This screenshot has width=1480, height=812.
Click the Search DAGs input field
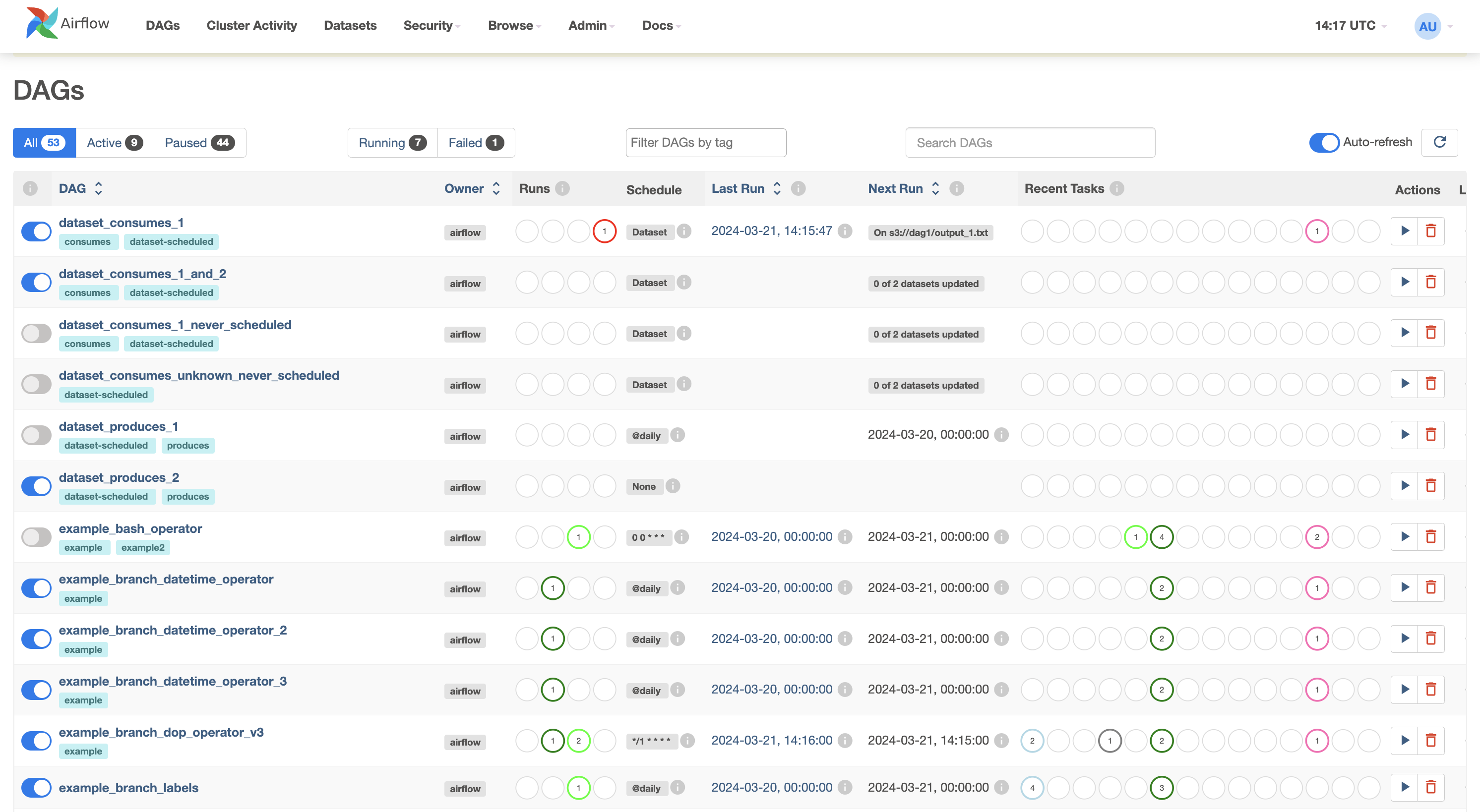pos(1031,142)
